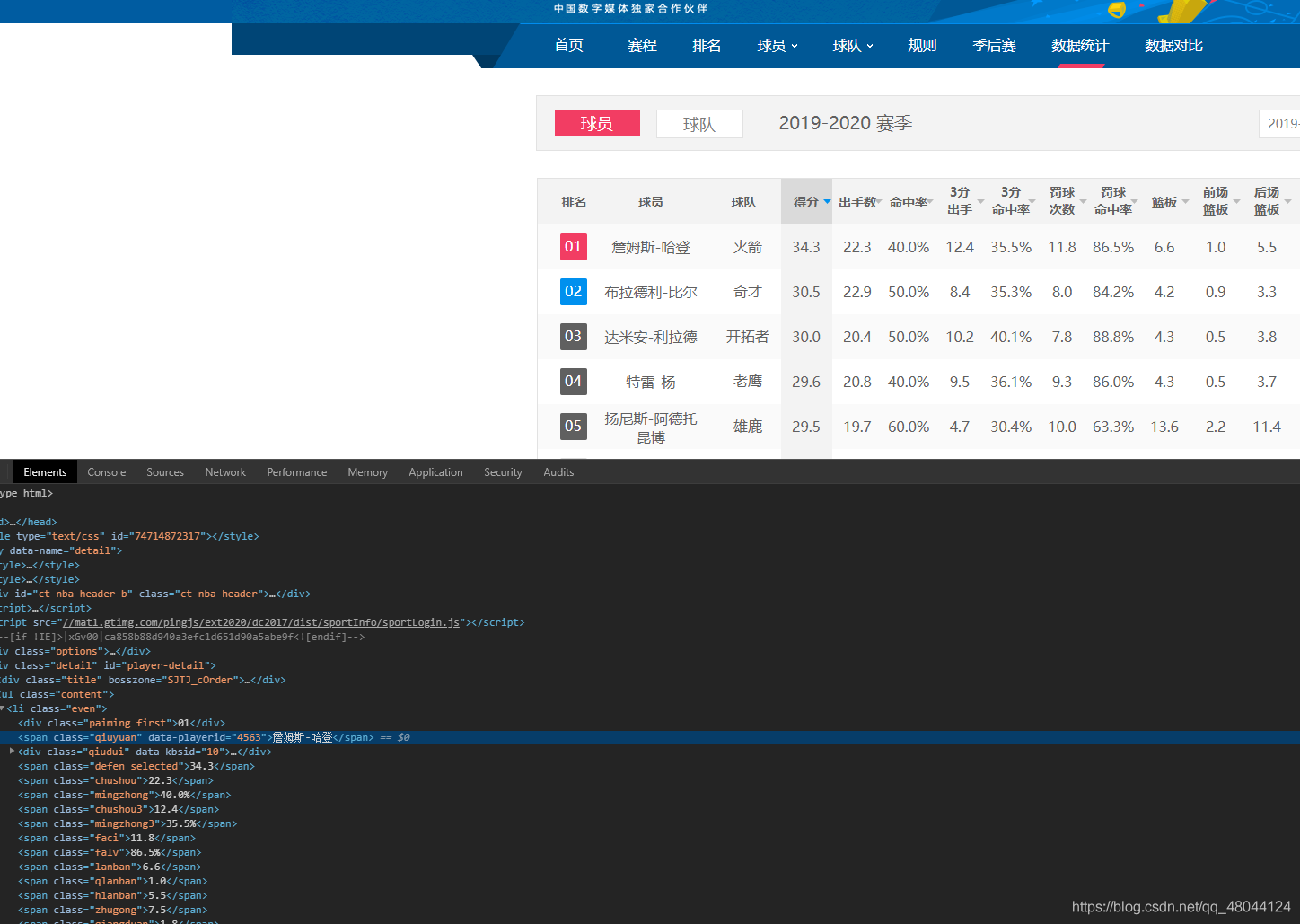Image resolution: width=1300 pixels, height=924 pixels.
Task: Open 赛程 in the navigation bar
Action: coord(643,46)
